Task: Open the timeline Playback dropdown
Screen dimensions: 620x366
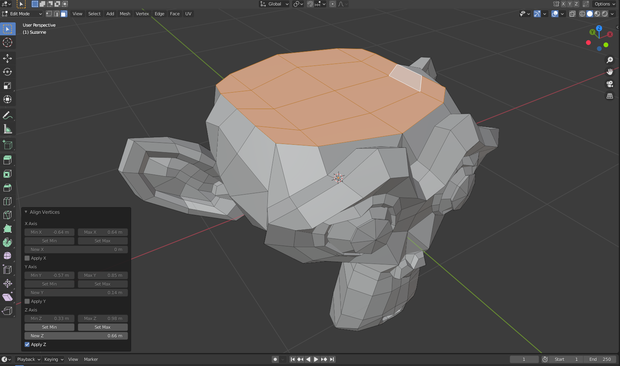Action: point(28,359)
